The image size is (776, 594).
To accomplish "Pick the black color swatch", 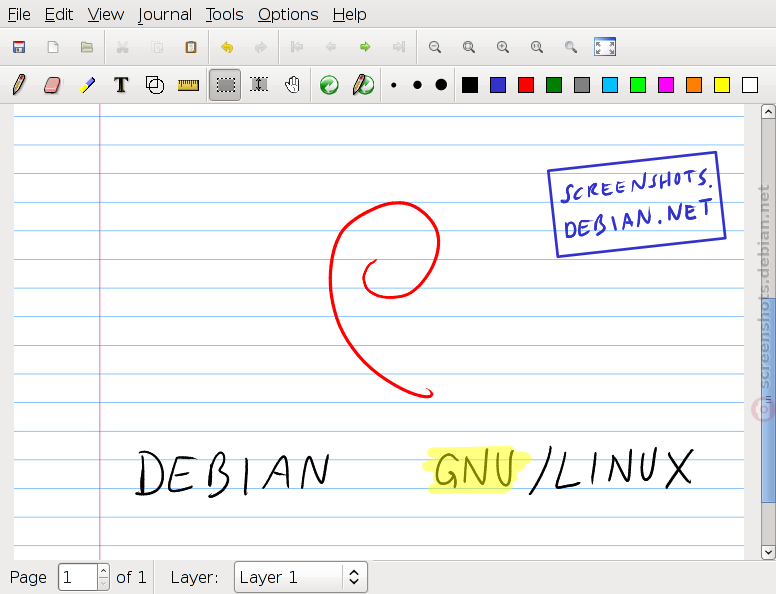I will (470, 85).
